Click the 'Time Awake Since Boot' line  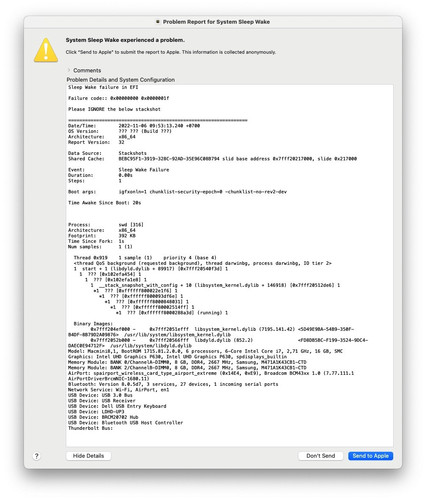(x=105, y=203)
